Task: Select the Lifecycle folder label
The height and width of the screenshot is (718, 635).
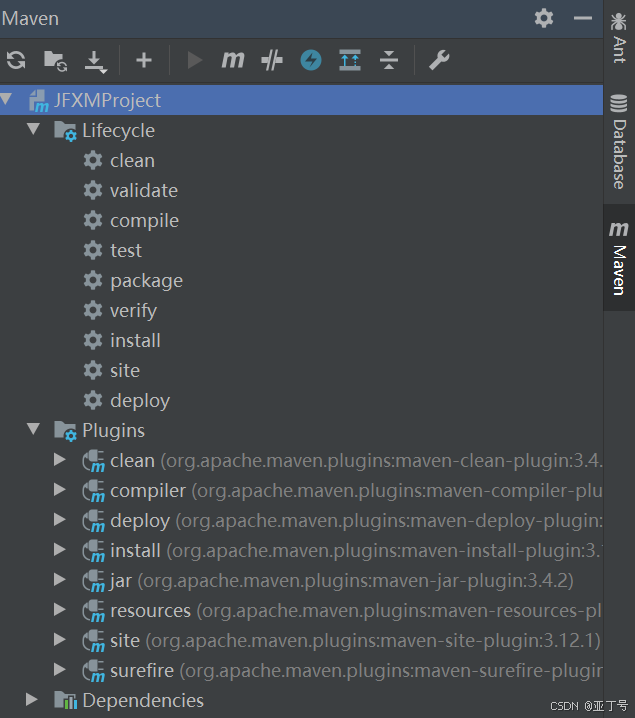Action: pos(119,131)
